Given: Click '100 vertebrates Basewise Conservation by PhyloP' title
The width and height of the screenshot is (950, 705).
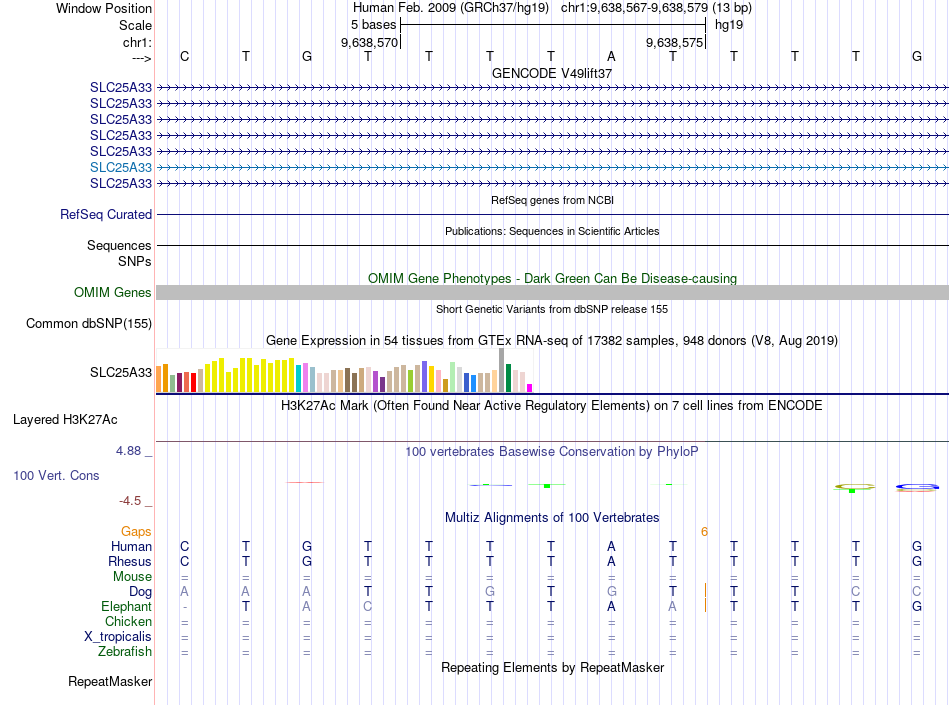Looking at the screenshot, I should point(552,452).
